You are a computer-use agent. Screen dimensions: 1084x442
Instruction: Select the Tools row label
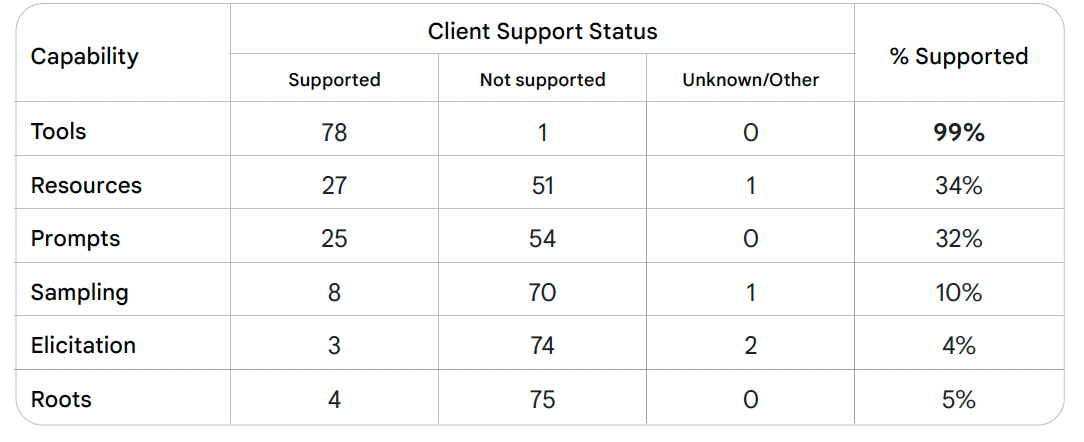(x=59, y=131)
